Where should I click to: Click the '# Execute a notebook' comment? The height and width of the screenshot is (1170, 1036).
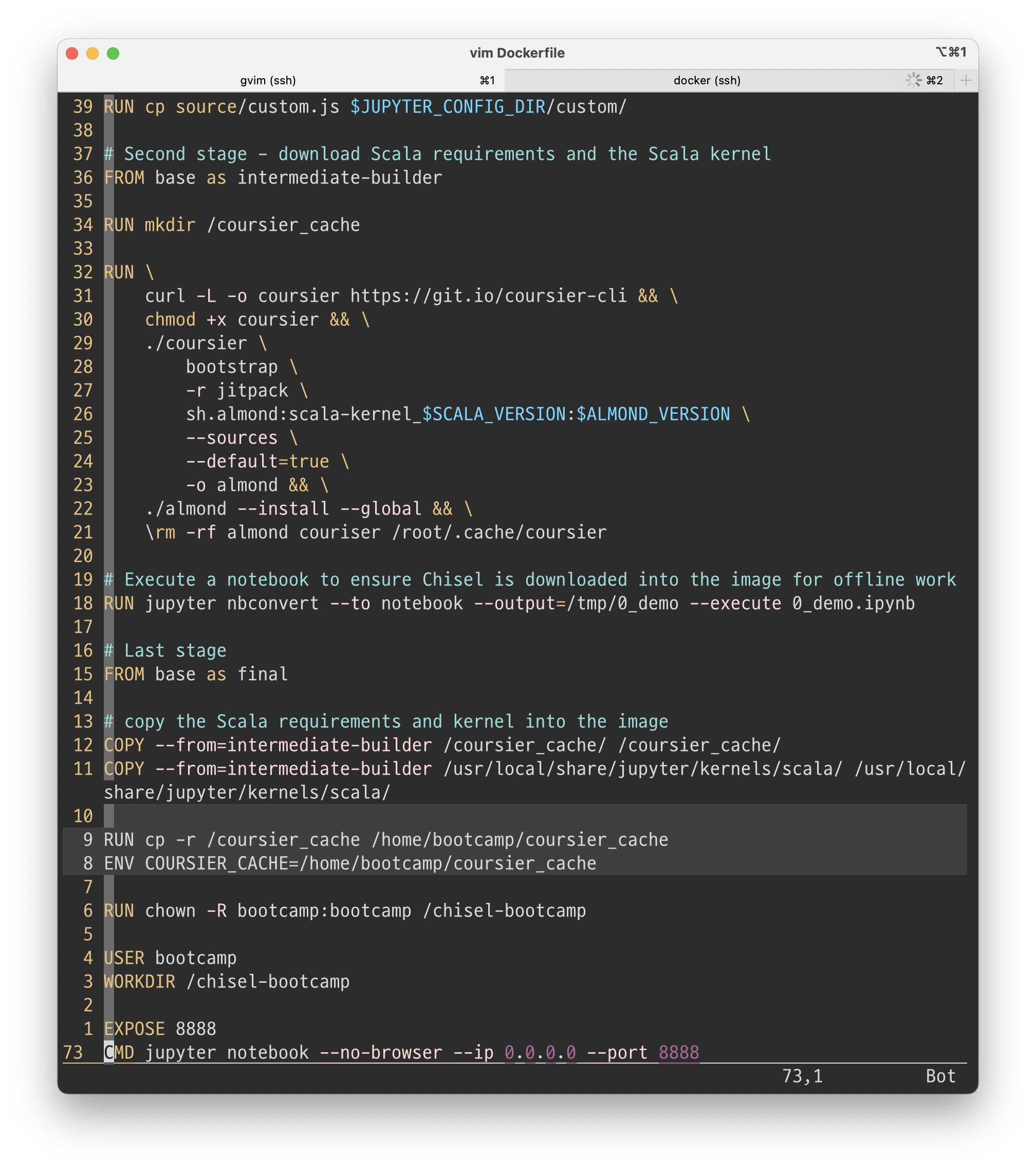pyautogui.click(x=530, y=579)
